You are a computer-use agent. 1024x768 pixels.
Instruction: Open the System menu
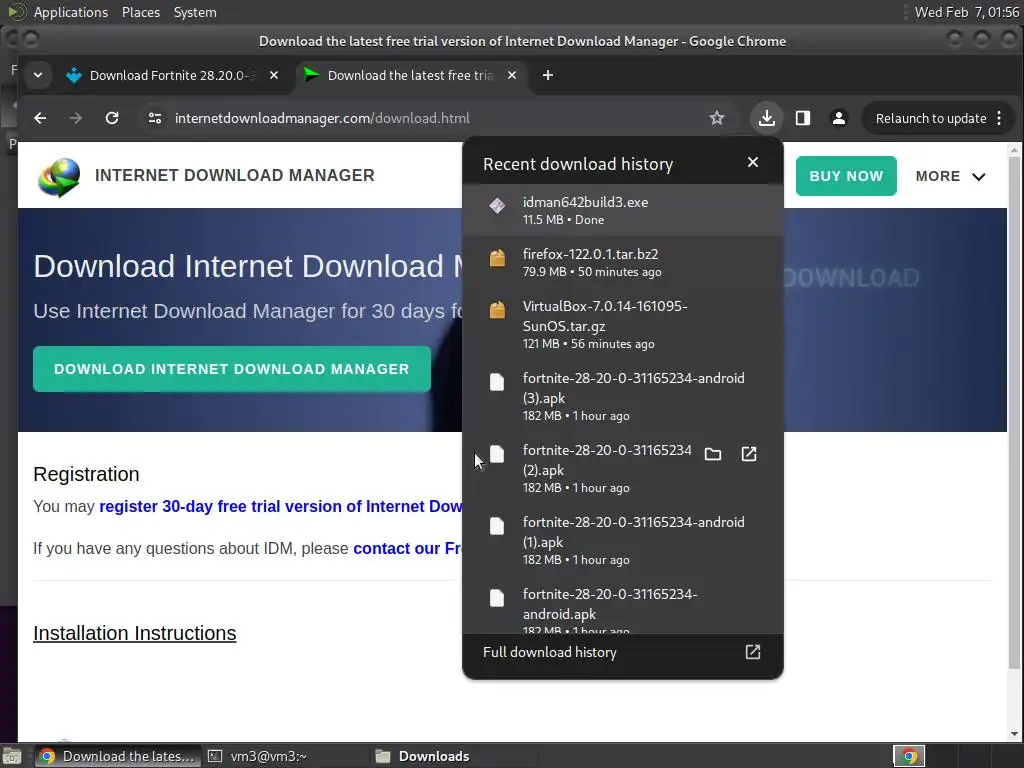pos(195,12)
